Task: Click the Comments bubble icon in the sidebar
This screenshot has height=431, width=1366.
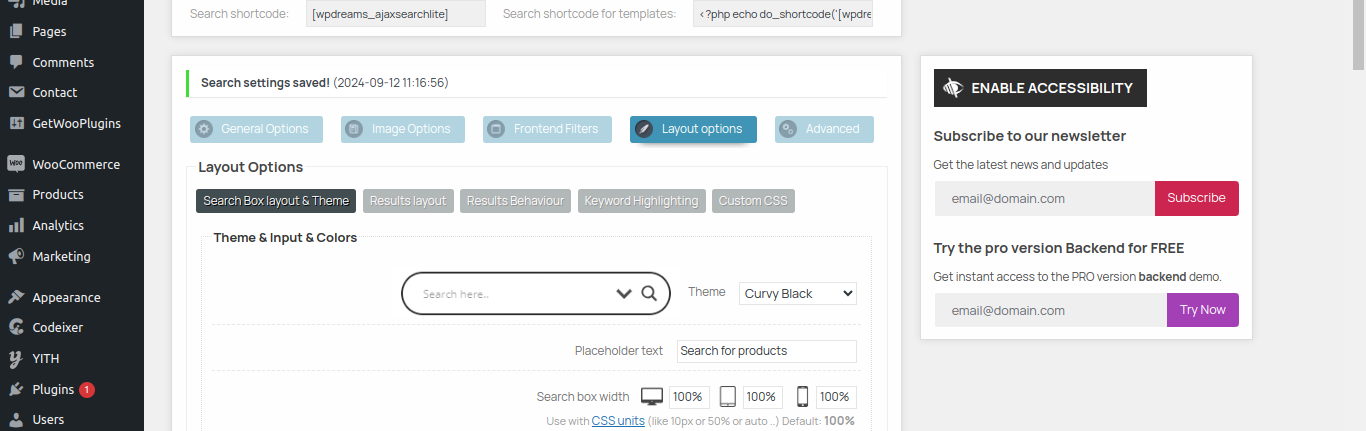Action: [x=16, y=62]
